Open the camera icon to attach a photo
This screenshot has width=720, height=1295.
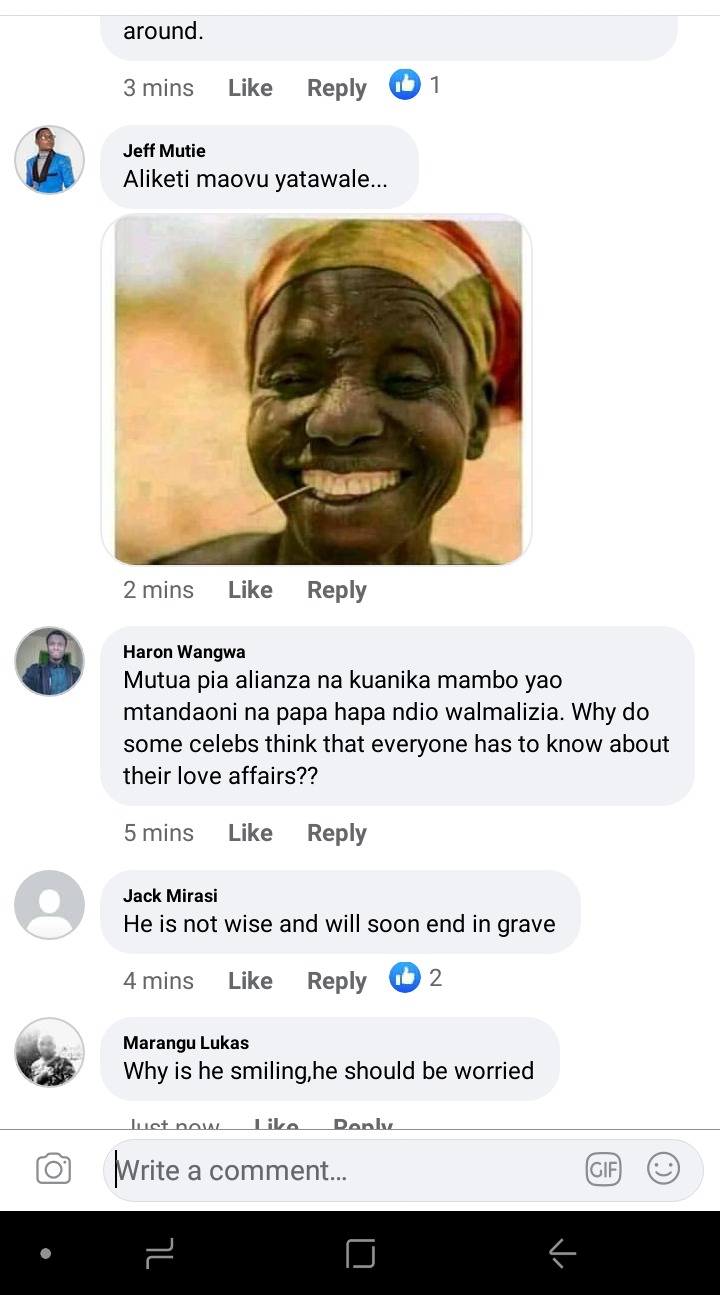(x=53, y=1169)
